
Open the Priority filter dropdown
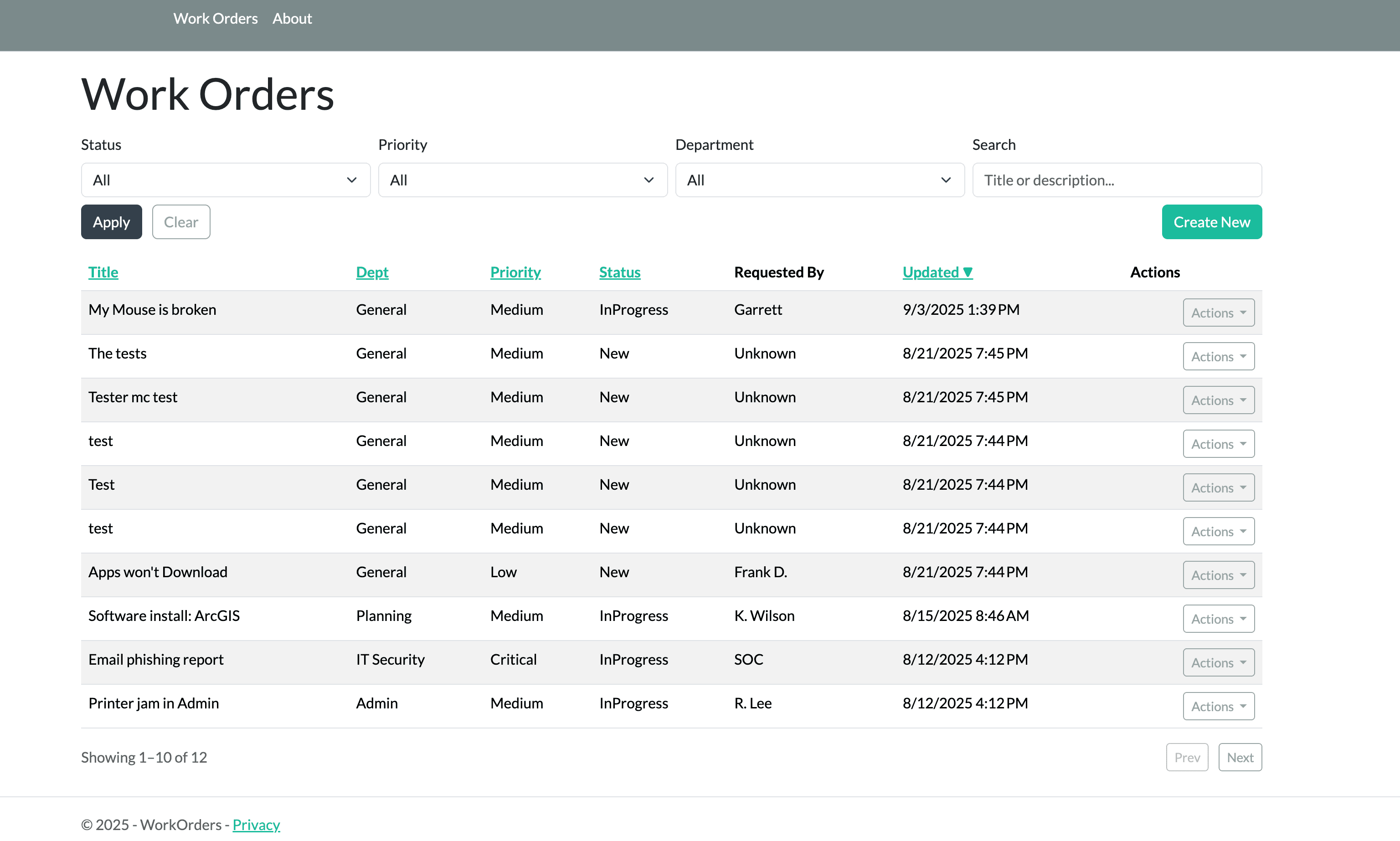point(522,179)
